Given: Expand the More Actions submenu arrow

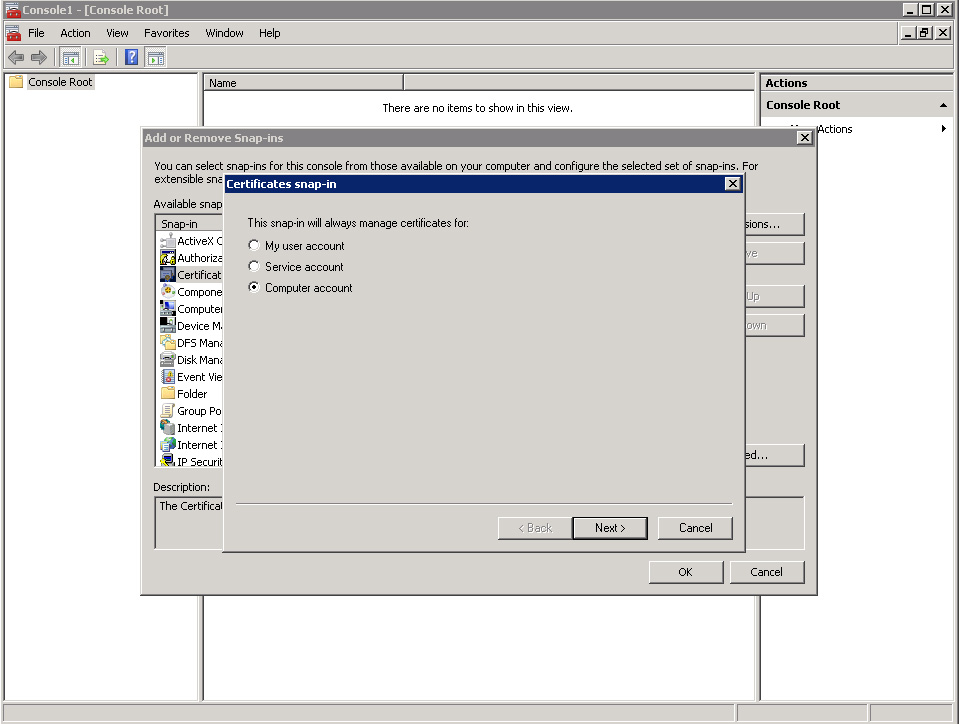Looking at the screenshot, I should pyautogui.click(x=944, y=128).
